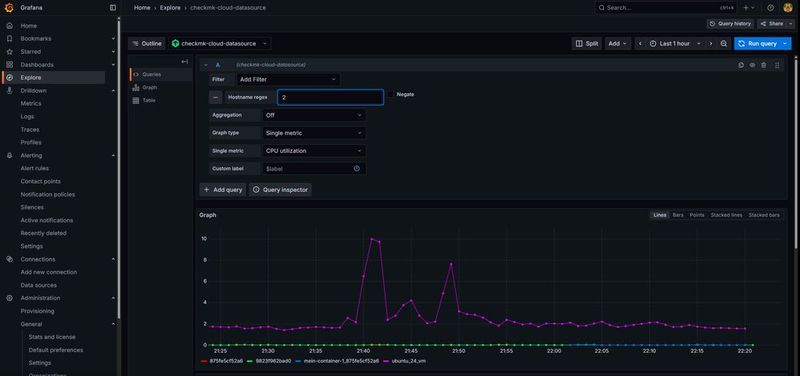Split the Explore pane
This screenshot has height=376, width=800.
[587, 44]
